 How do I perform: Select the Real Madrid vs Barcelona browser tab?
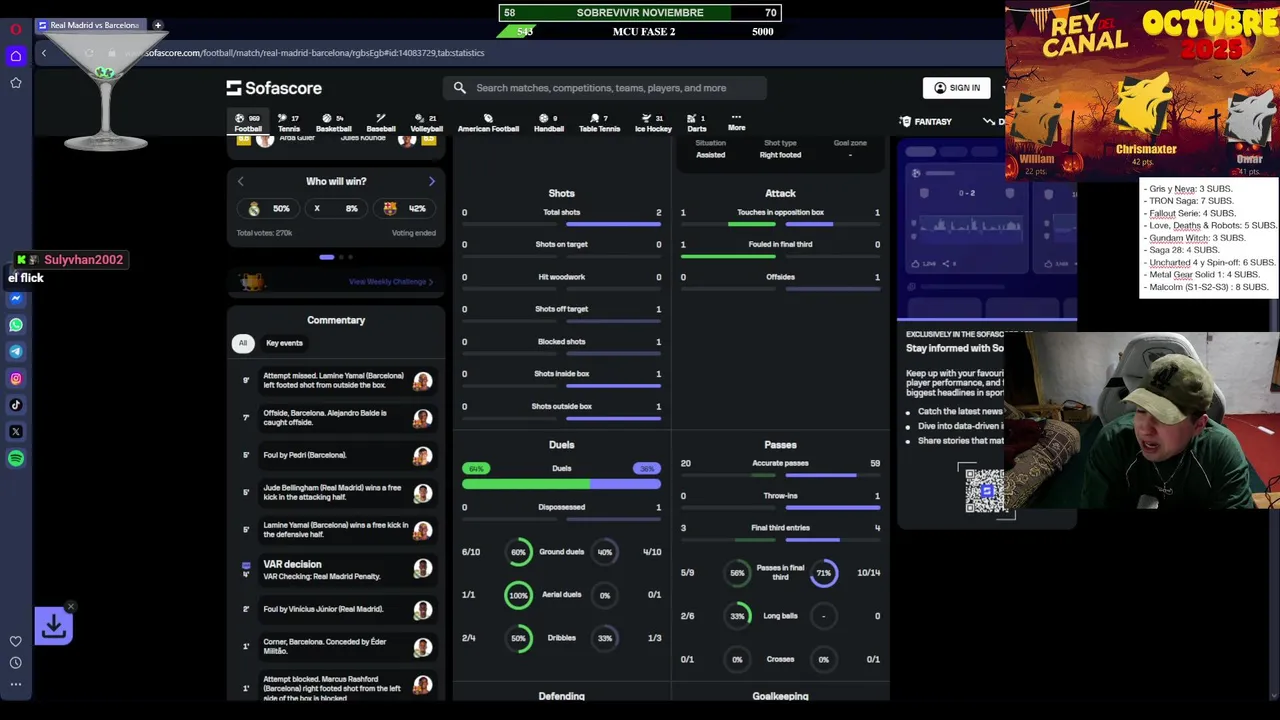point(92,25)
